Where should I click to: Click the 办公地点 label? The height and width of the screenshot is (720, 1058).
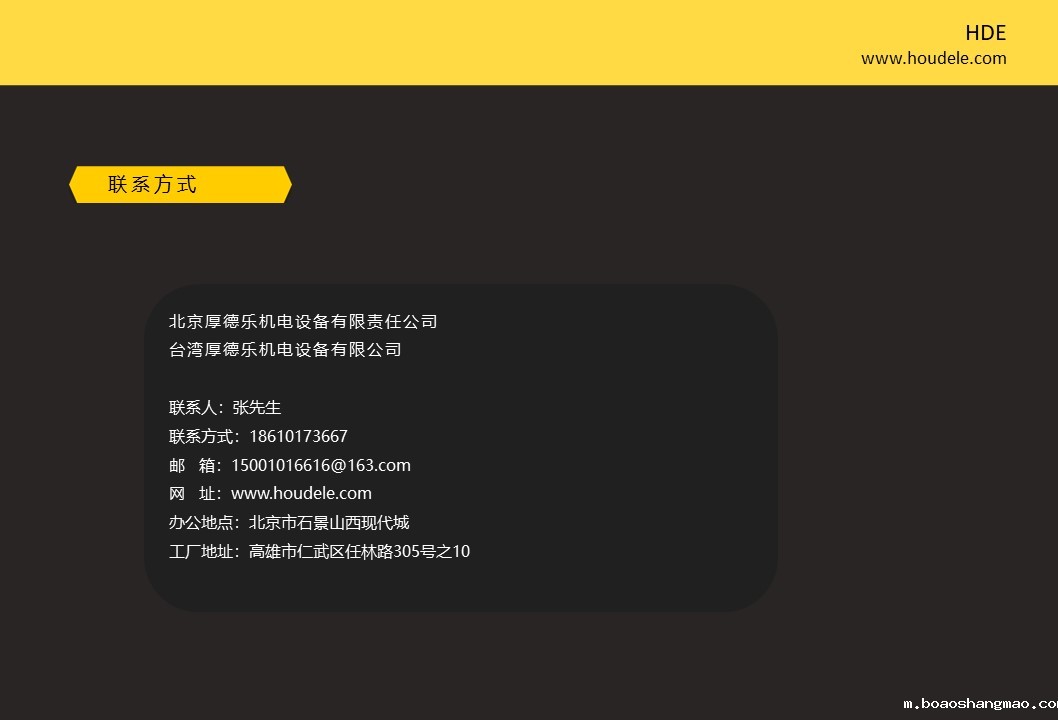(203, 523)
